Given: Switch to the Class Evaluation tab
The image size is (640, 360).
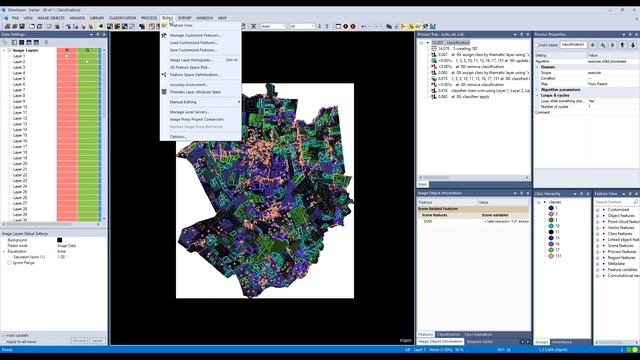Looking at the screenshot, I should (x=478, y=335).
